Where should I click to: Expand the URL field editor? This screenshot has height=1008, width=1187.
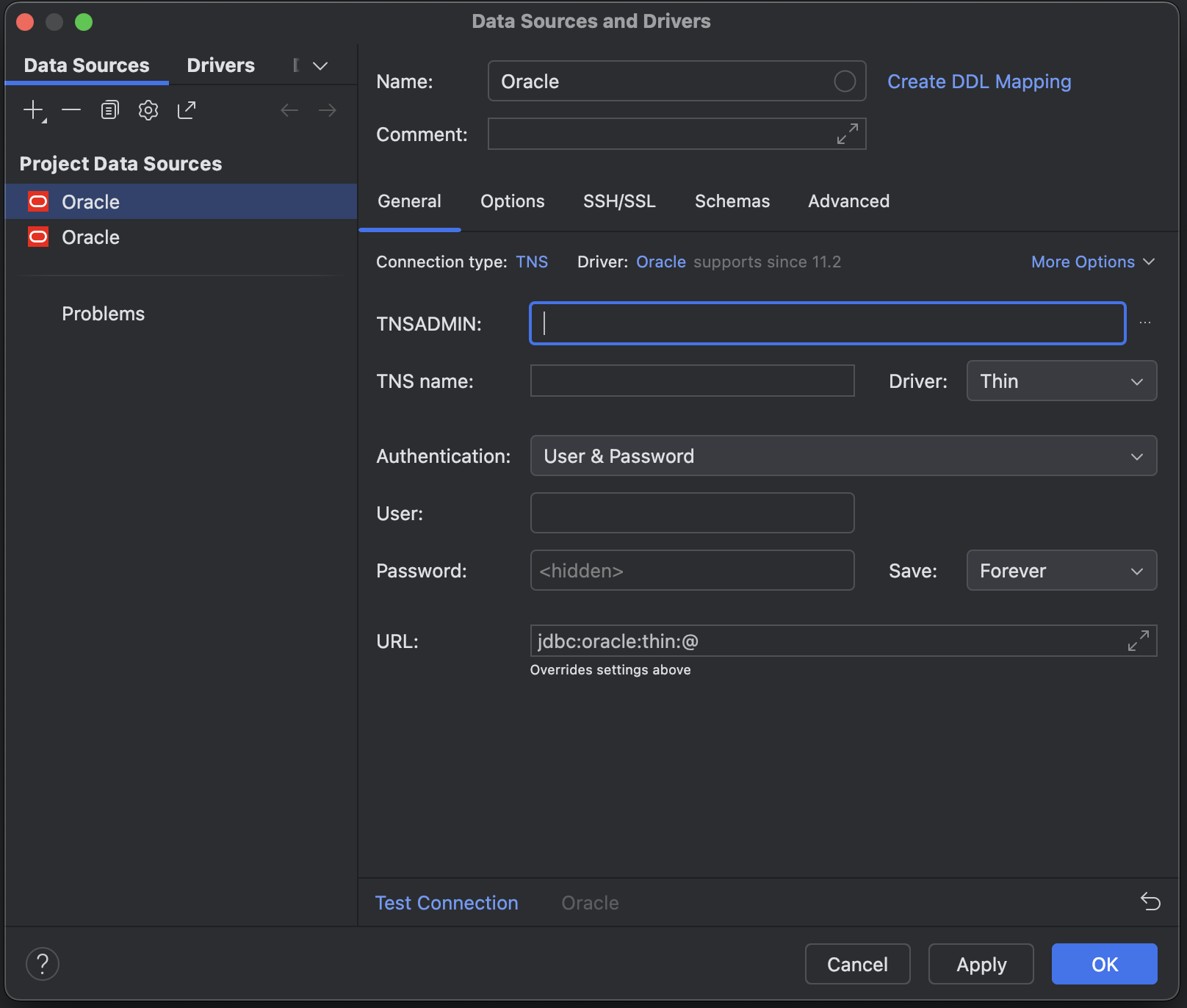point(1138,641)
